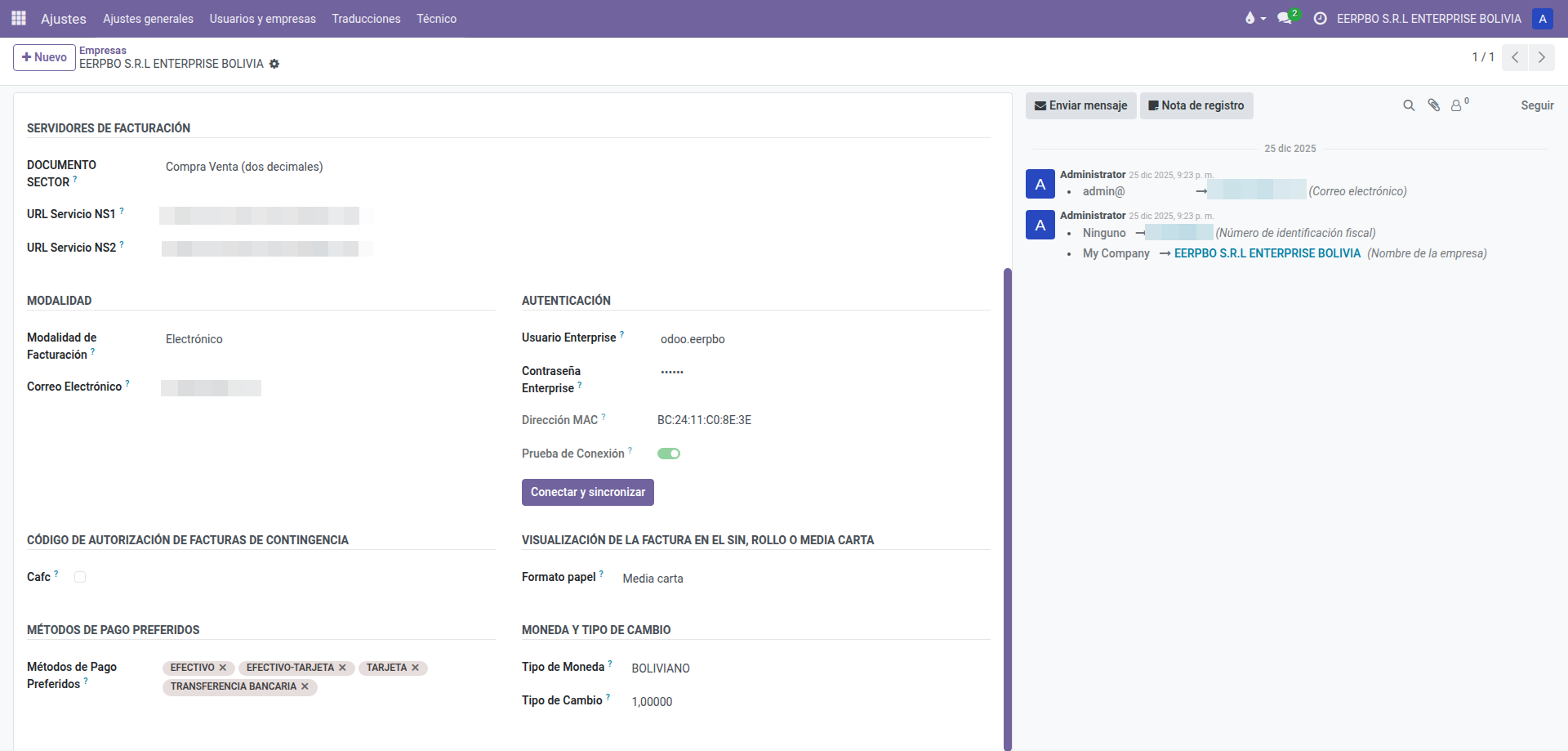Remove the EFECTIVO payment method tag
The height and width of the screenshot is (751, 1568).
(223, 668)
